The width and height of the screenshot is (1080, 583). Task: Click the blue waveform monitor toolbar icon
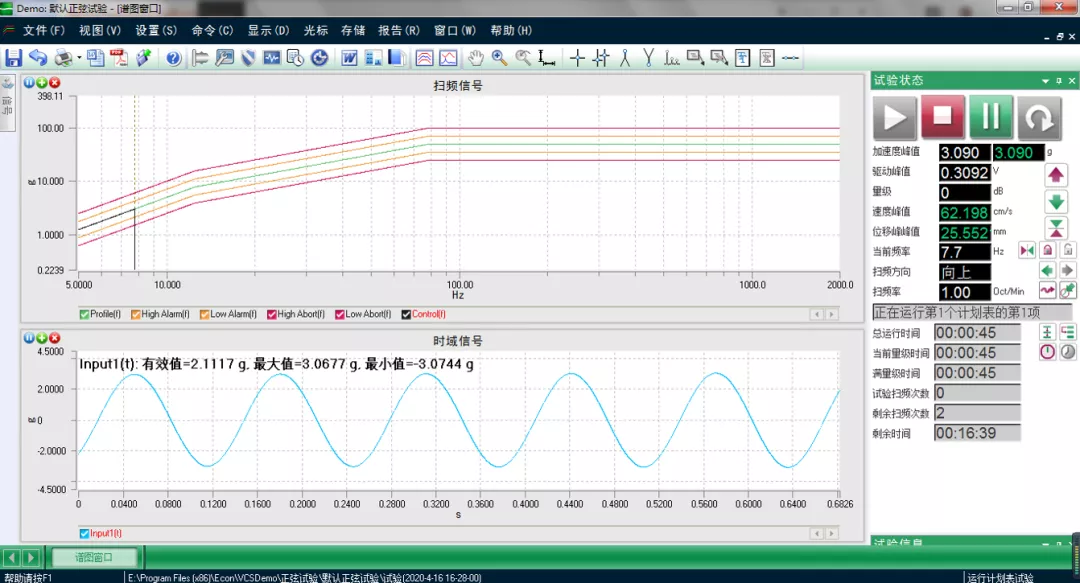[271, 58]
